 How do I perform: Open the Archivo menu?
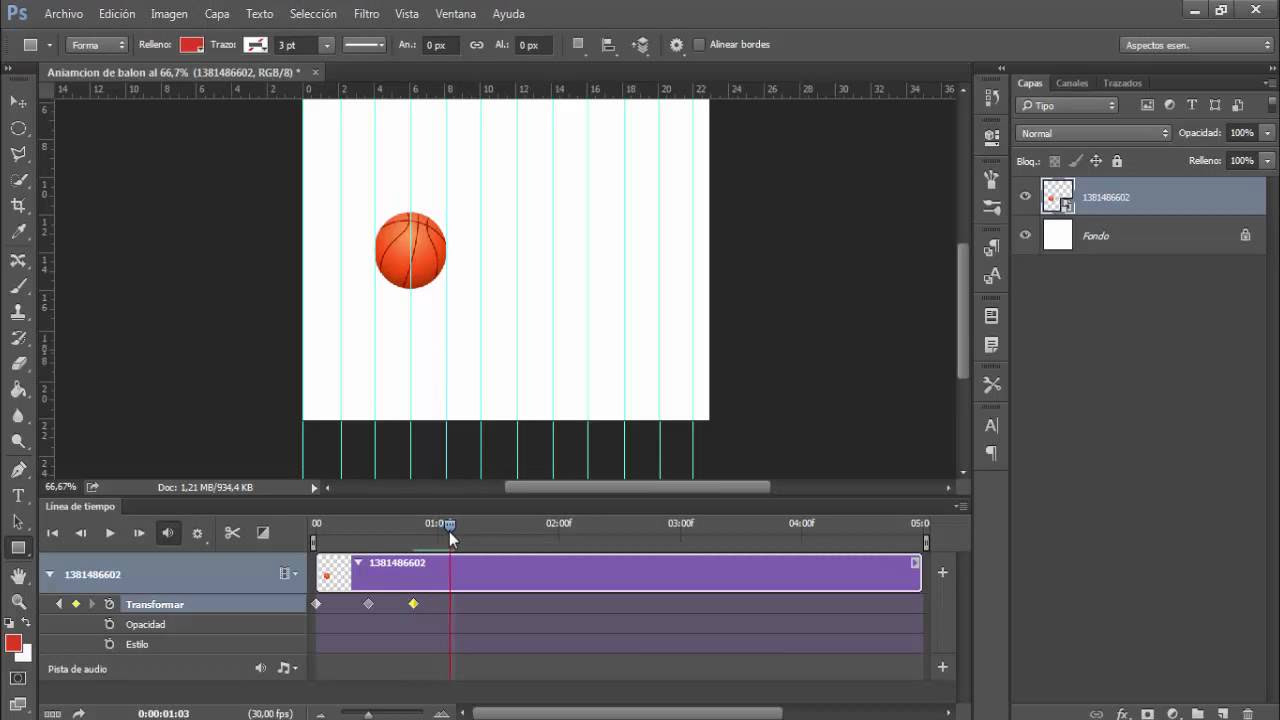pos(64,14)
